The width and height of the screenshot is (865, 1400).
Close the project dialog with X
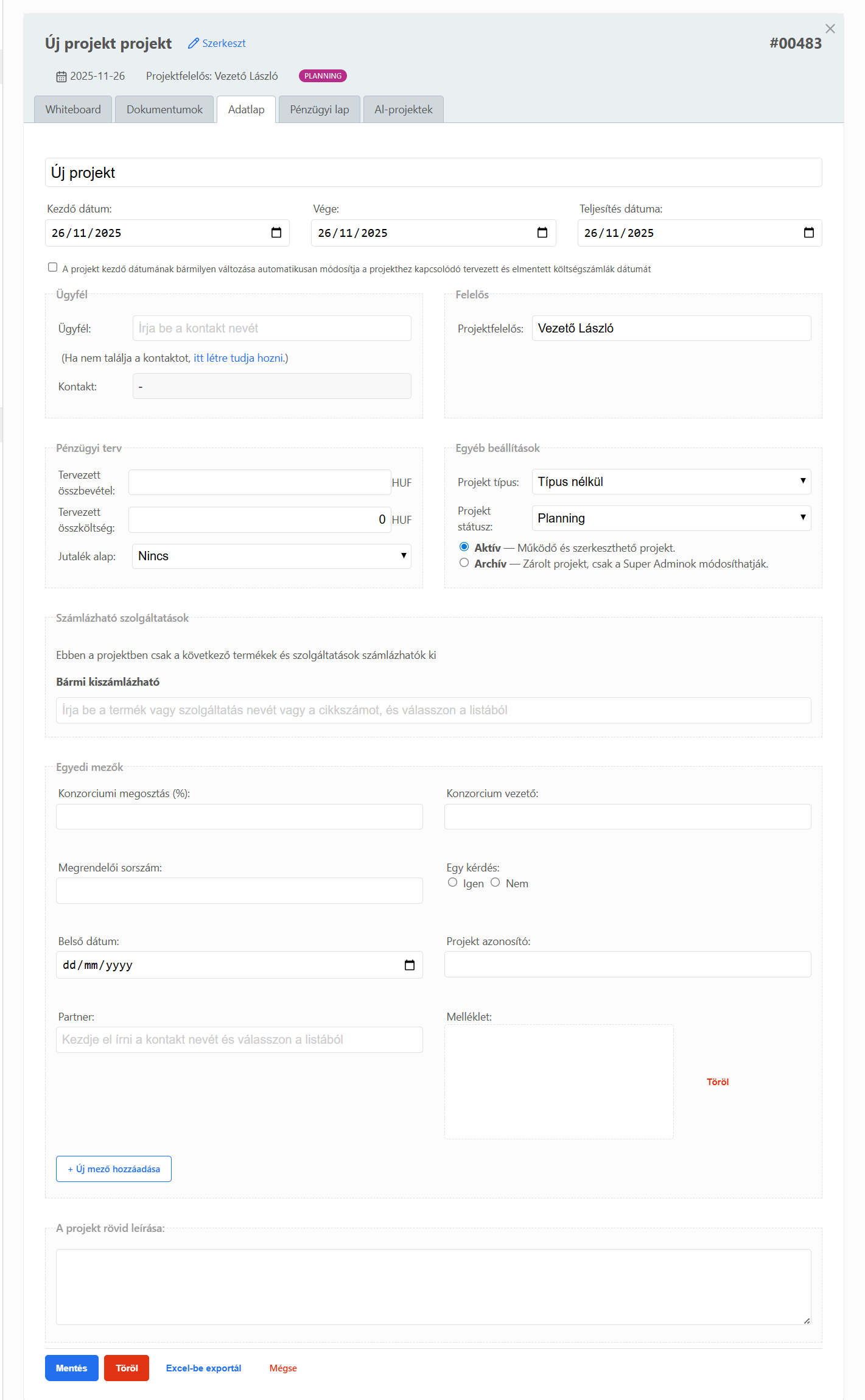pyautogui.click(x=830, y=29)
